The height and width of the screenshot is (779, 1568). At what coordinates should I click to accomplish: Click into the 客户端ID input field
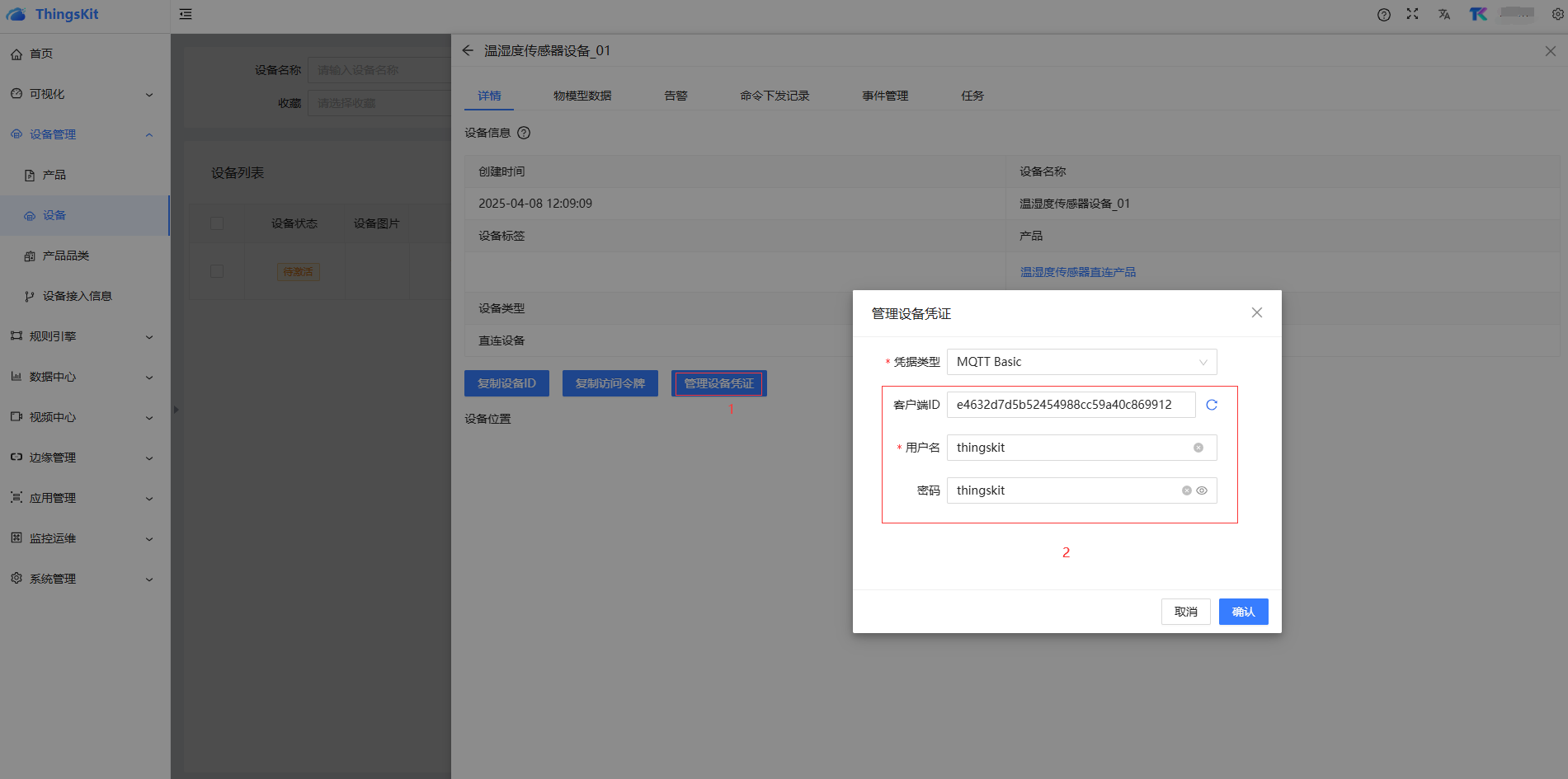pos(1070,405)
